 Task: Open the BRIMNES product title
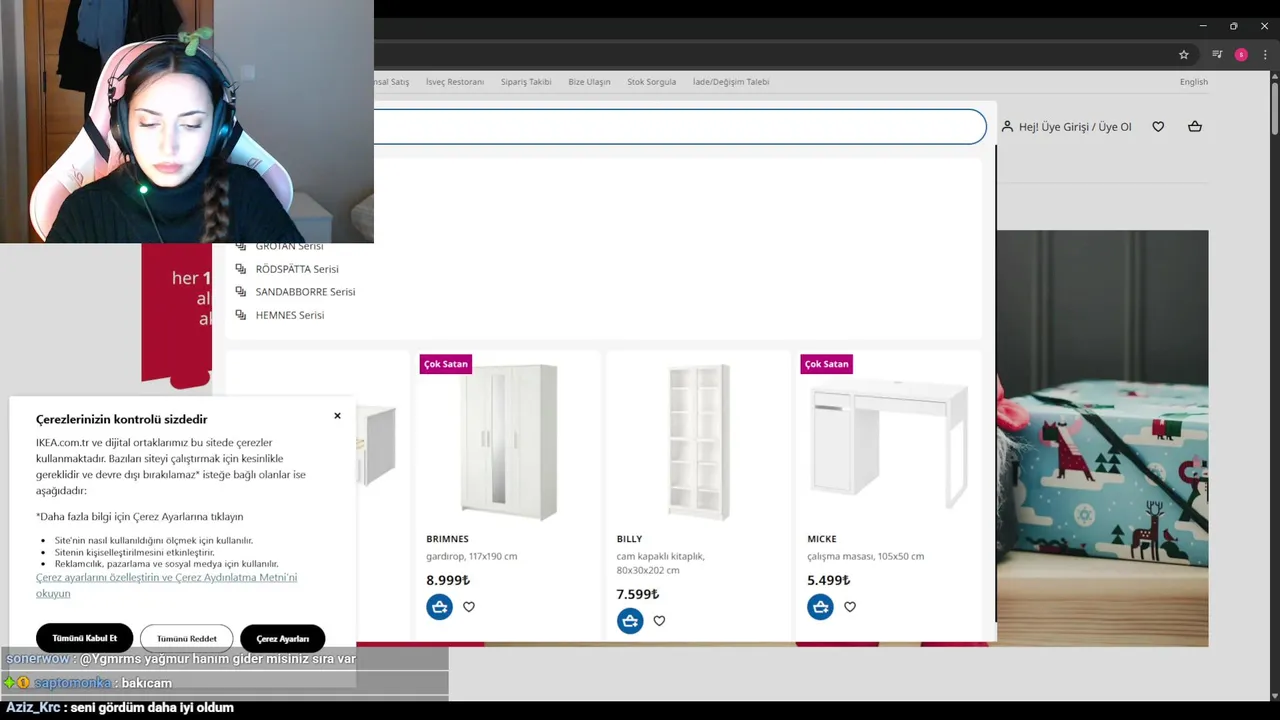[447, 539]
